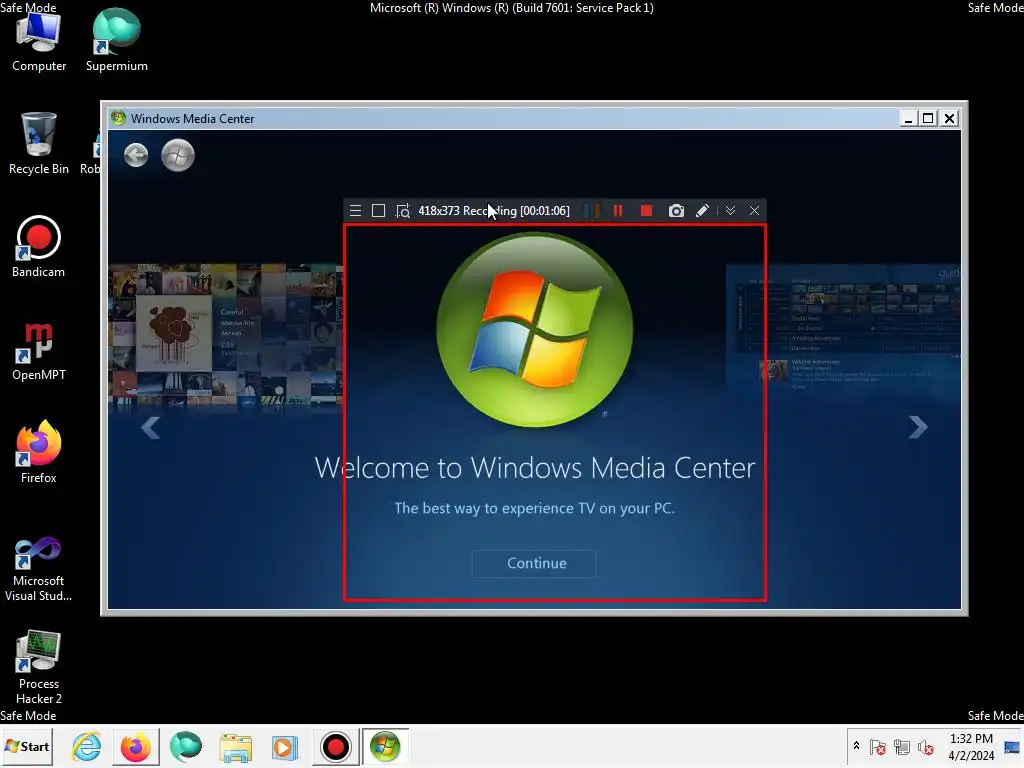Click Continue in Windows Media Center
The width and height of the screenshot is (1024, 768).
tap(534, 563)
